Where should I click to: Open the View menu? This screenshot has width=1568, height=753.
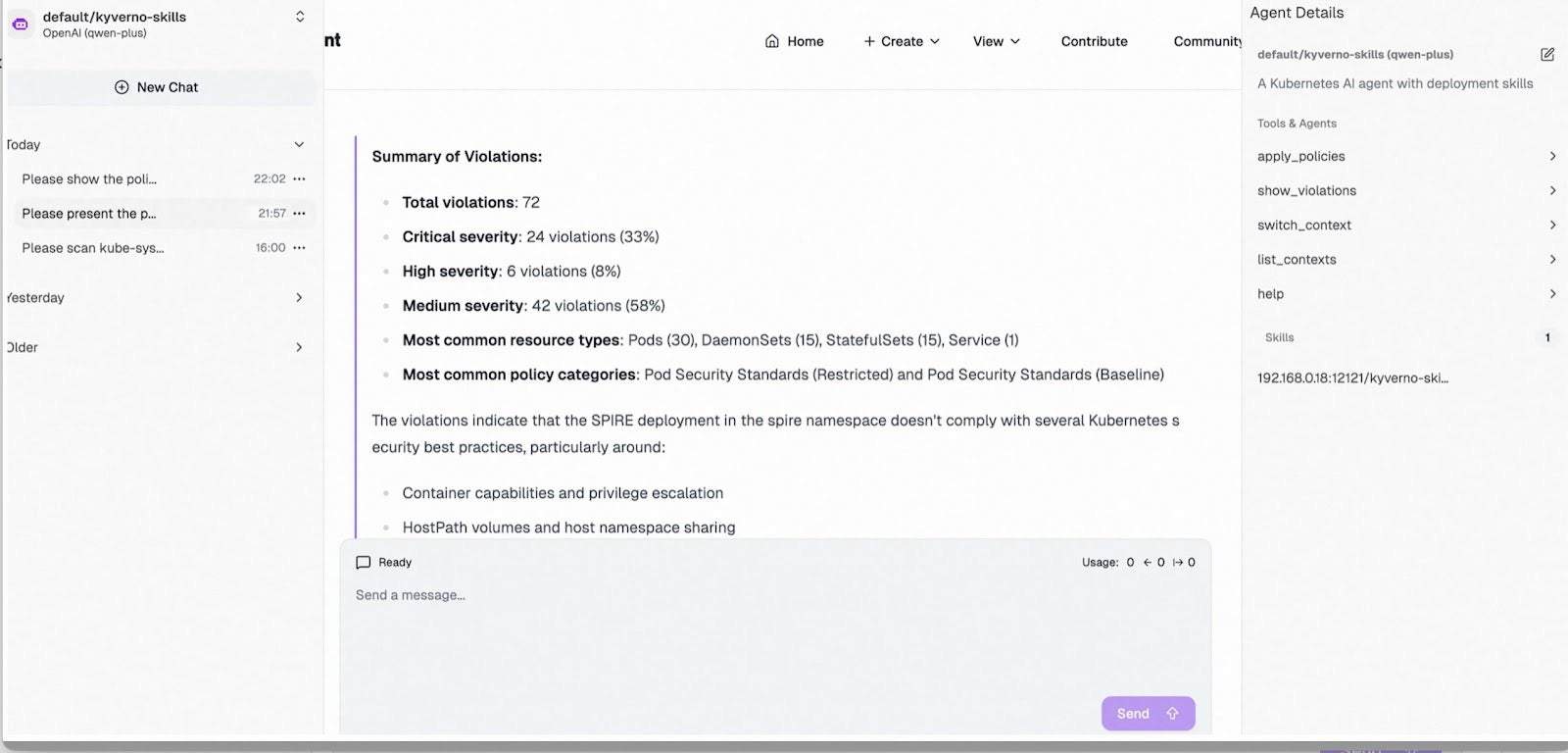(995, 41)
